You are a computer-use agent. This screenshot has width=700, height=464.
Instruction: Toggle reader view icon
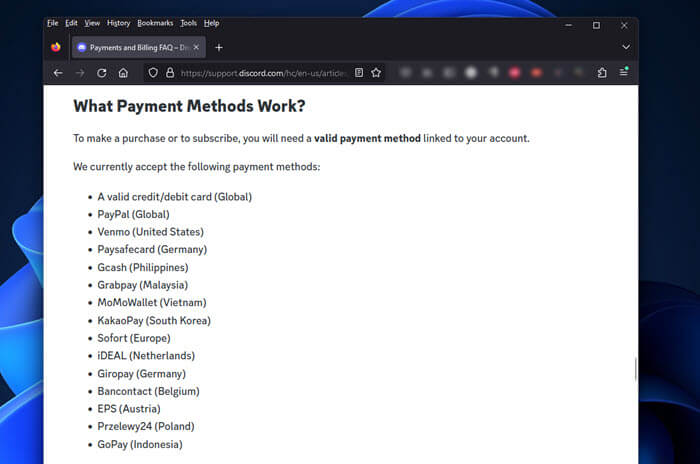click(359, 72)
